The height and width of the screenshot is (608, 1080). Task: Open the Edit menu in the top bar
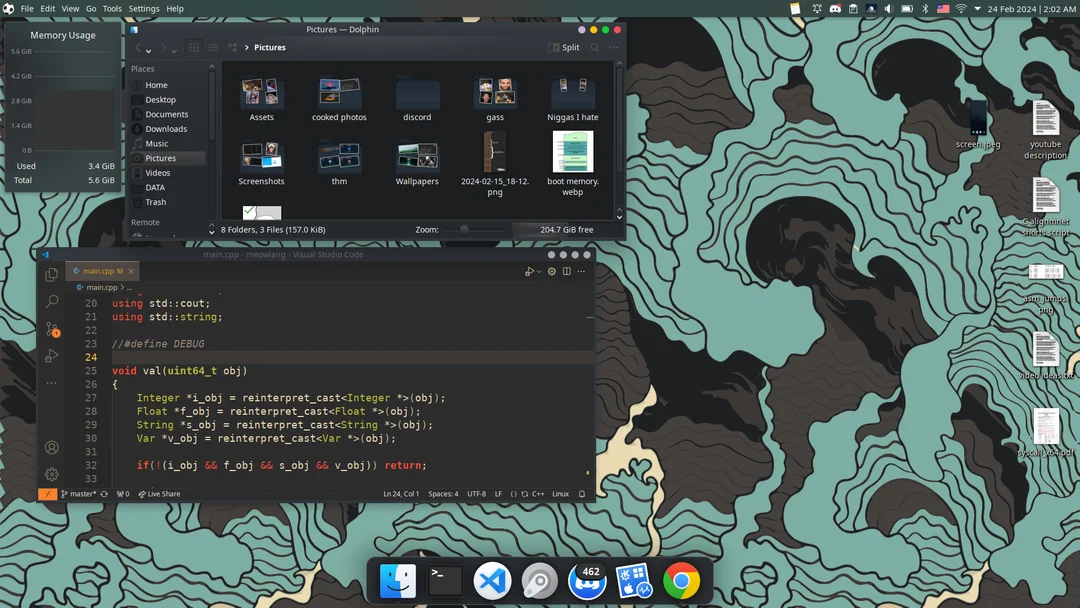click(x=47, y=8)
